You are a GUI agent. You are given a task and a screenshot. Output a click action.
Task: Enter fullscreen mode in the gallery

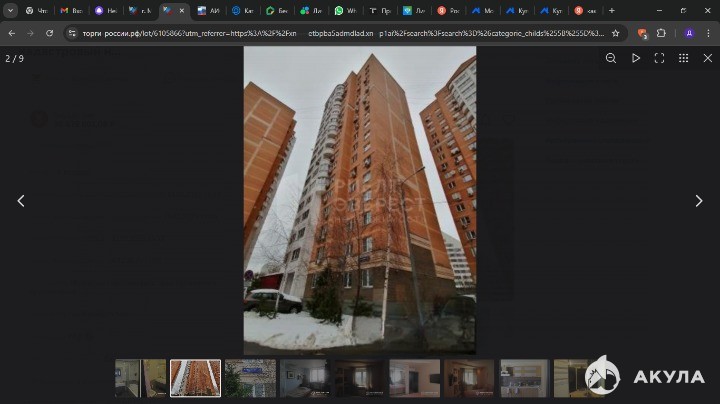point(659,58)
